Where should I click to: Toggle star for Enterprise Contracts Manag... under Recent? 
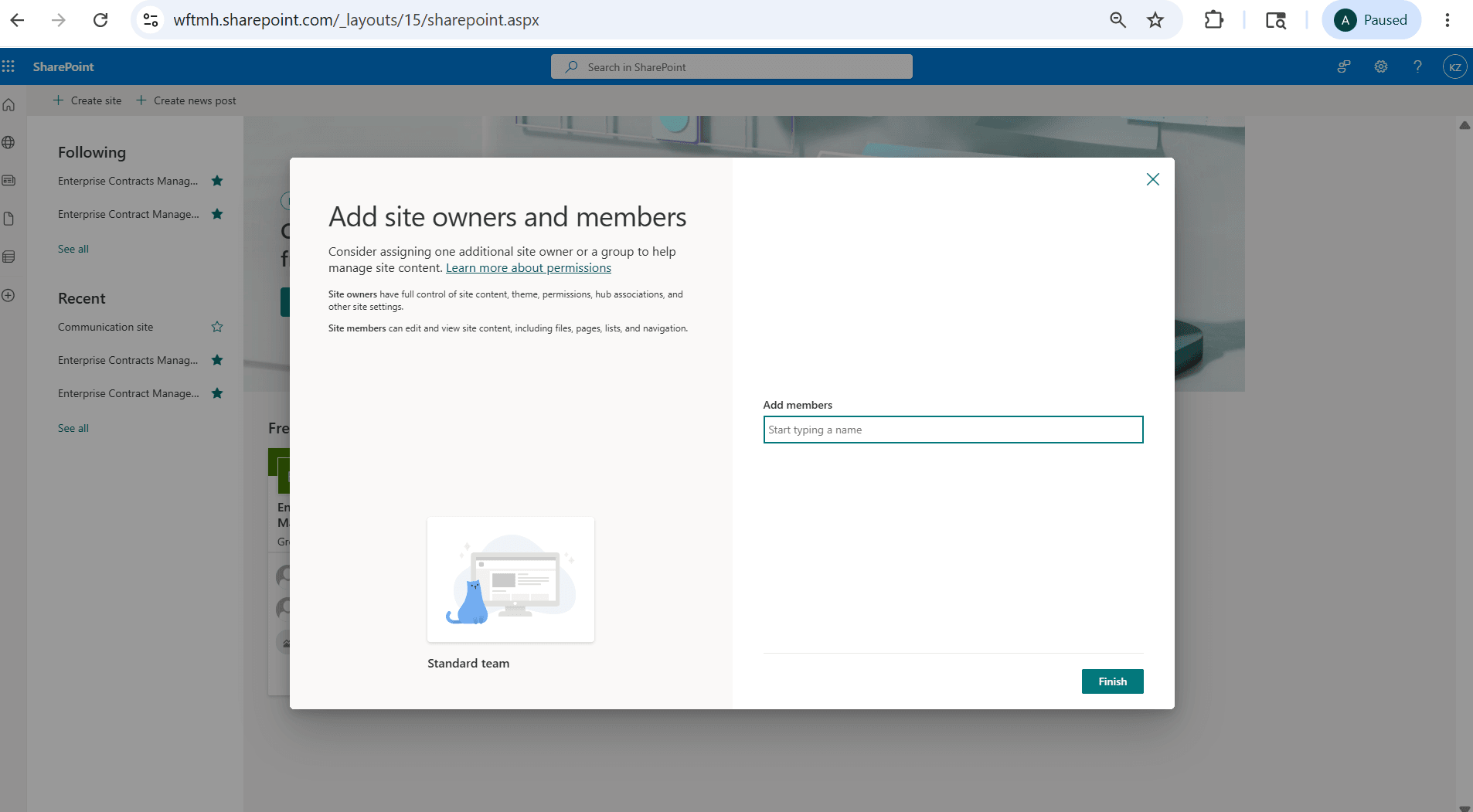click(x=217, y=360)
